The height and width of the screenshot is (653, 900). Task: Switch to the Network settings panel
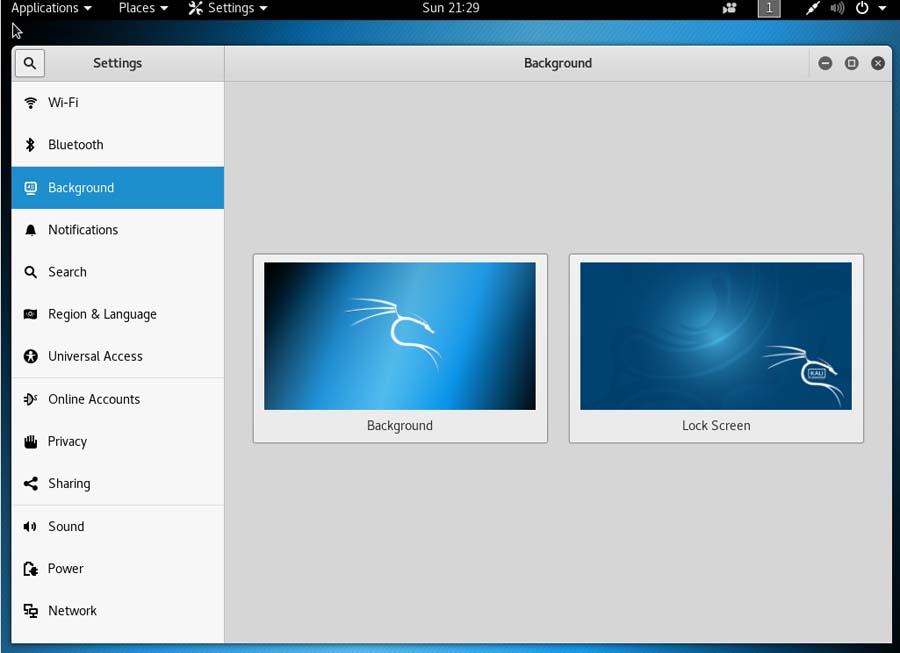[x=72, y=611]
